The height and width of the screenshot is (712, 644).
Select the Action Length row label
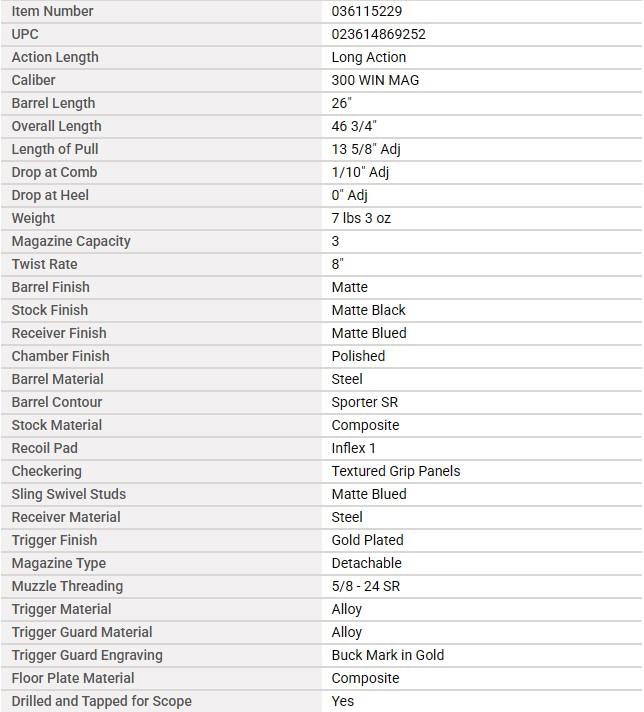55,57
